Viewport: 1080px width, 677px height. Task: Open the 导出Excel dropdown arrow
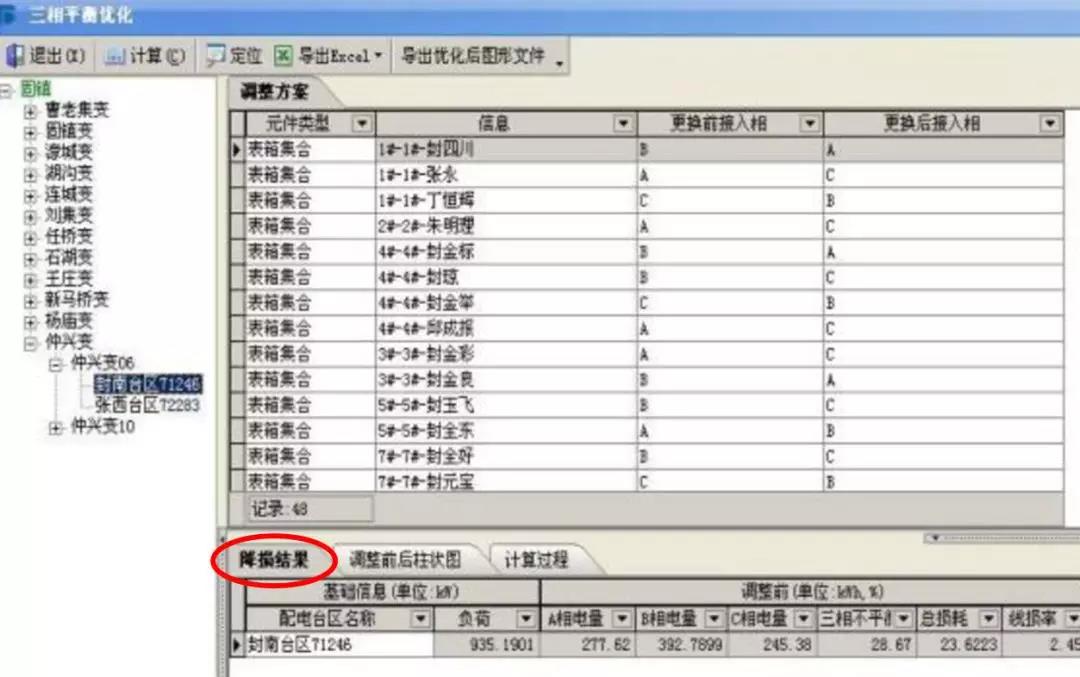pos(378,57)
